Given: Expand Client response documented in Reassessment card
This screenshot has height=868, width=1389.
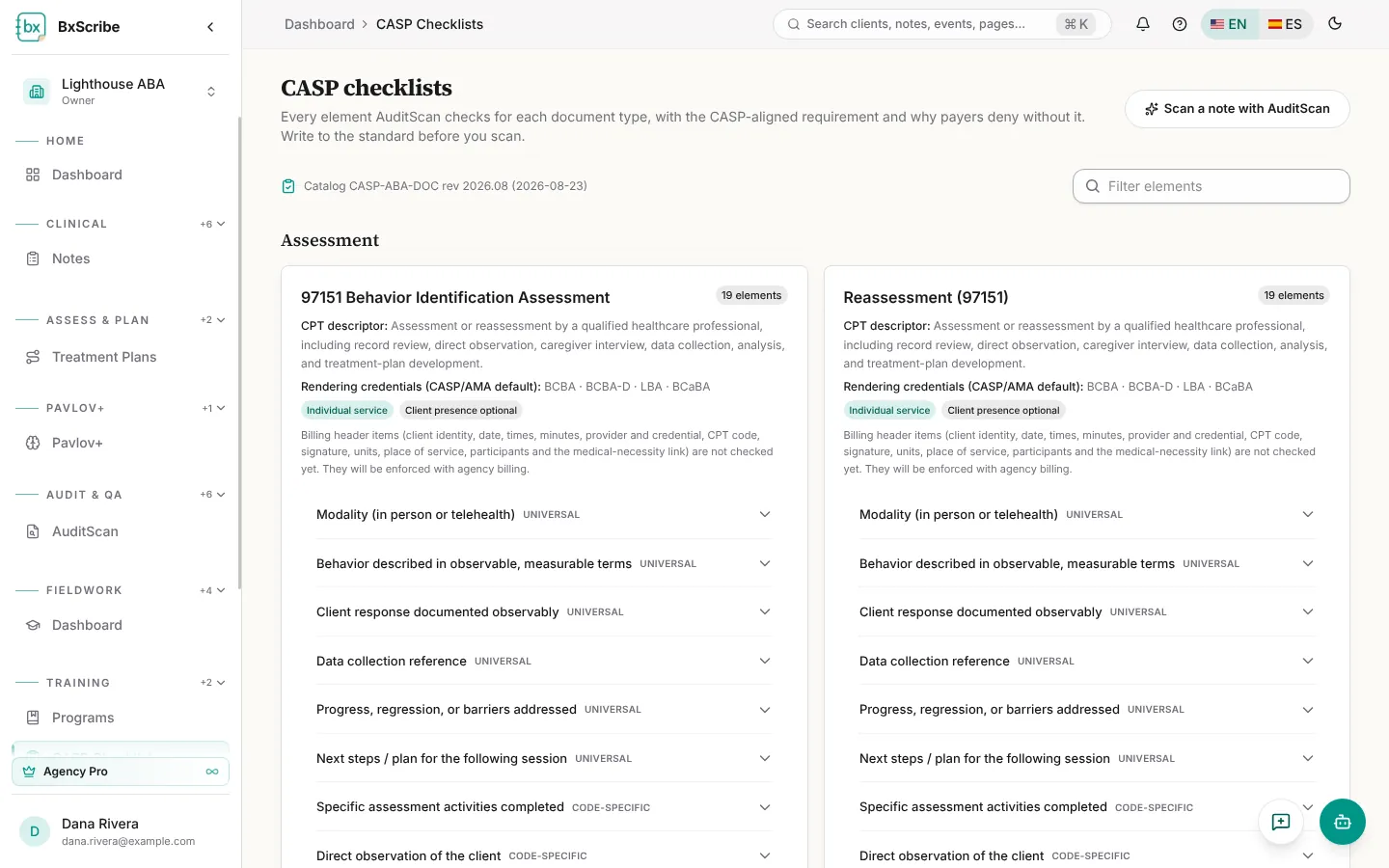Looking at the screenshot, I should tap(1086, 611).
